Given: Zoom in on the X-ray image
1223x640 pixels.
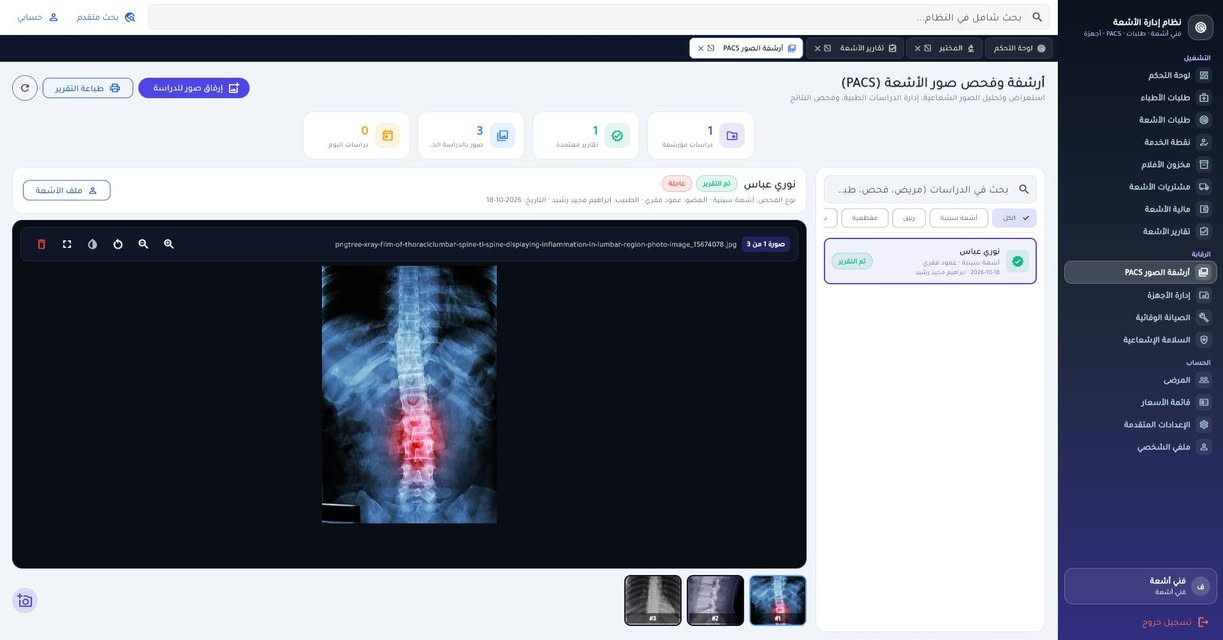Looking at the screenshot, I should coord(168,244).
